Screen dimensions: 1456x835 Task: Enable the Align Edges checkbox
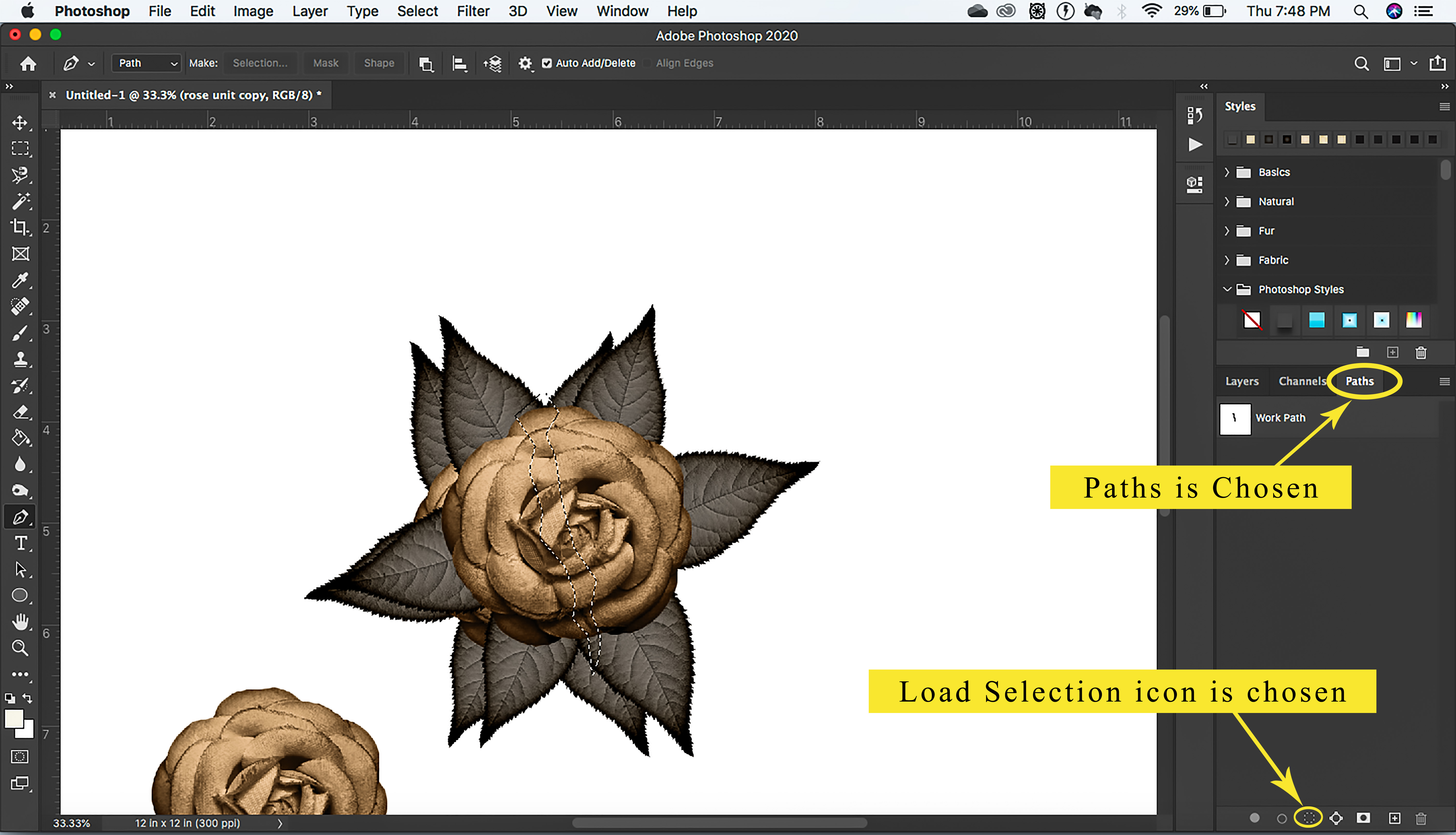pos(648,63)
